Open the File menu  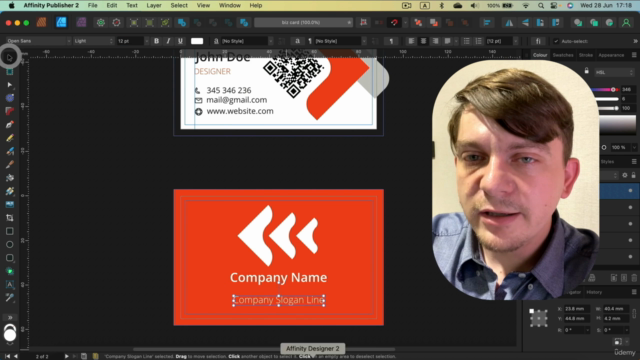(93, 5)
